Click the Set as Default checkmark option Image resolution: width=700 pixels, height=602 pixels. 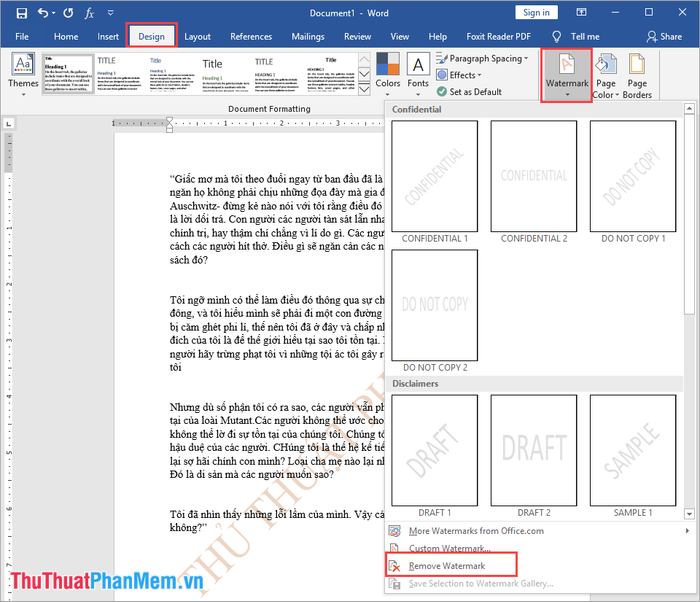(475, 91)
